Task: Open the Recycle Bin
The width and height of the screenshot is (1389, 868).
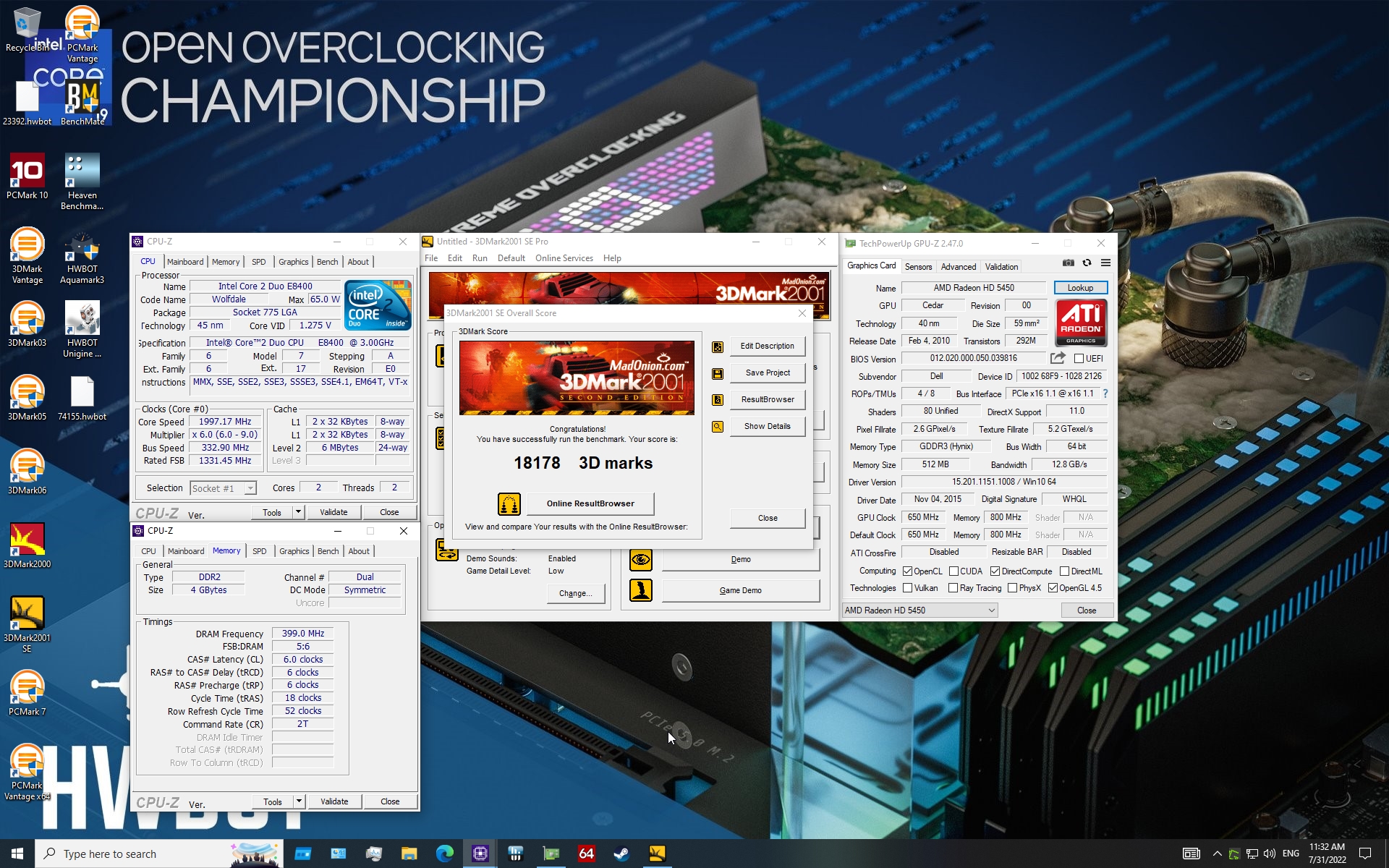Action: click(27, 29)
